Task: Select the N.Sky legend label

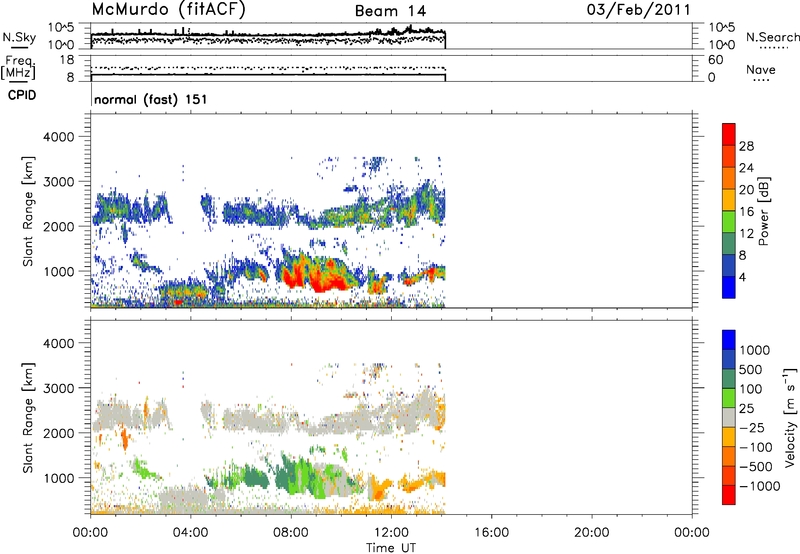Action: [x=19, y=37]
